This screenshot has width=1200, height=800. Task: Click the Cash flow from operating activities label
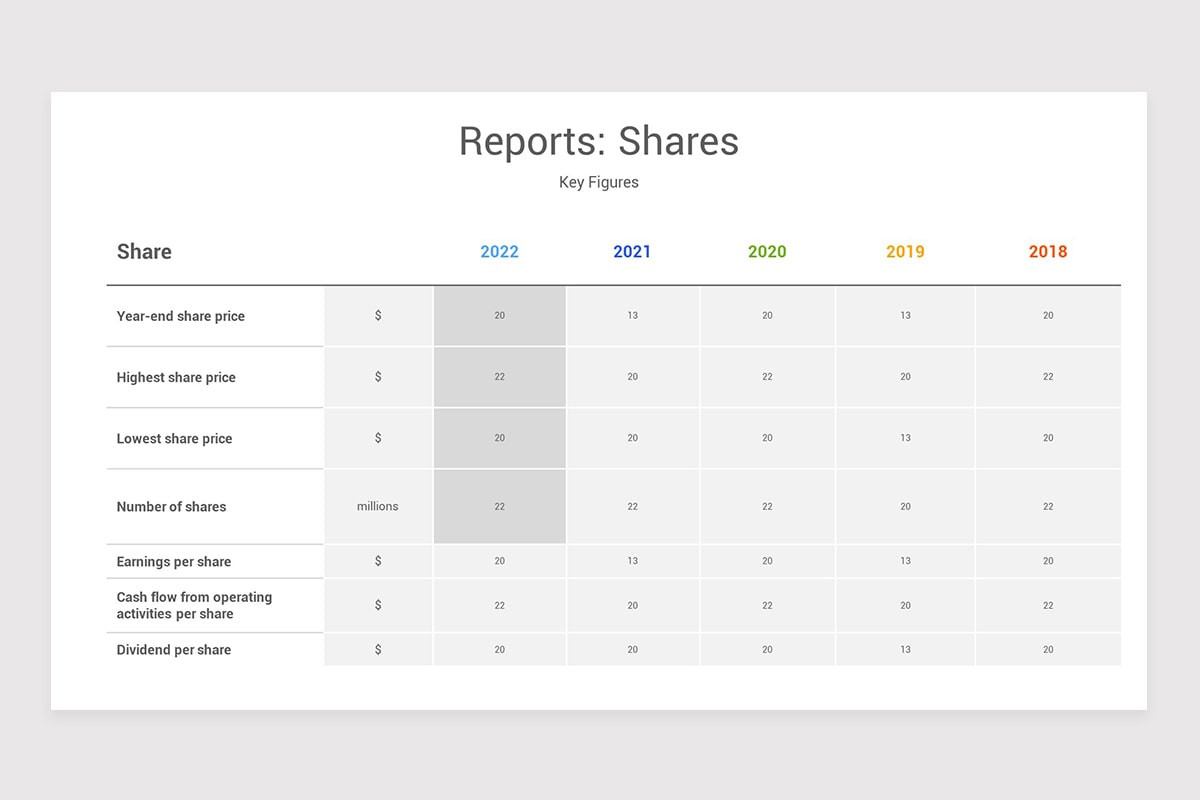(x=193, y=605)
